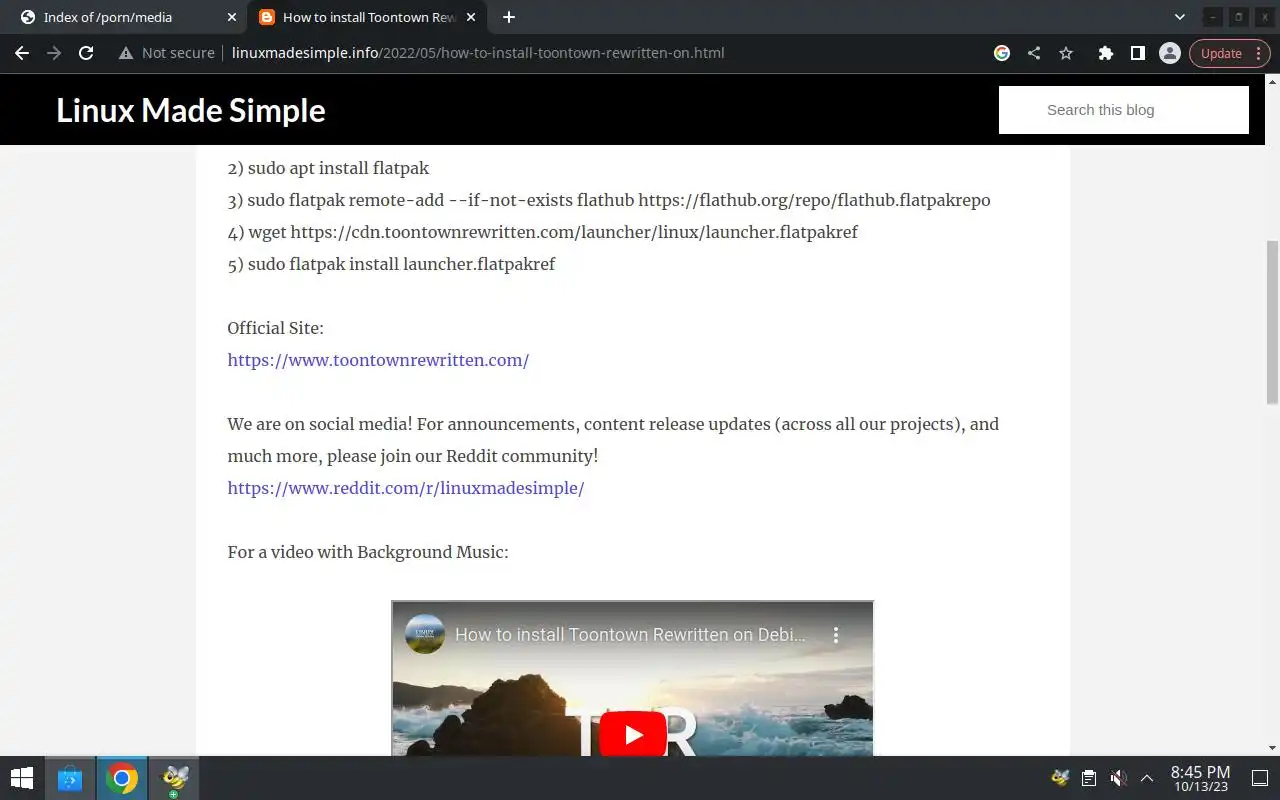Click the Update browser button
Screen dimensions: 1280x800
coord(1221,53)
